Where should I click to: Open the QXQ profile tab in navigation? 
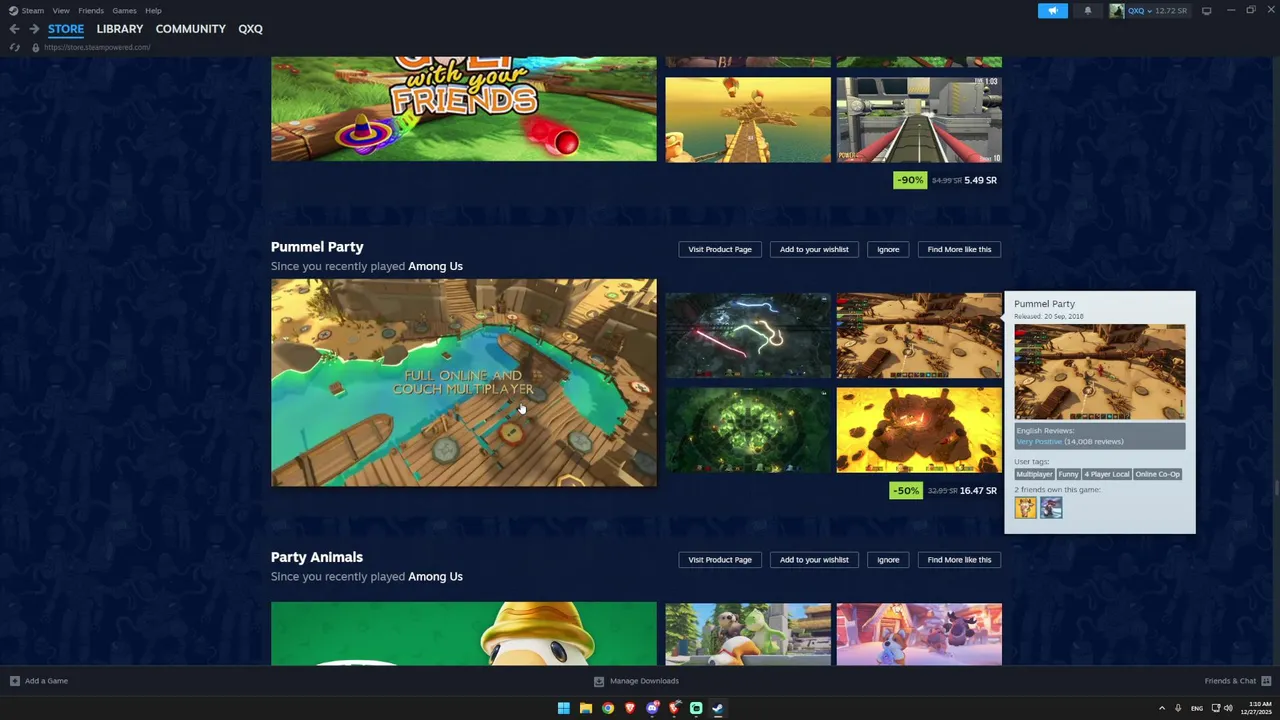(x=250, y=29)
